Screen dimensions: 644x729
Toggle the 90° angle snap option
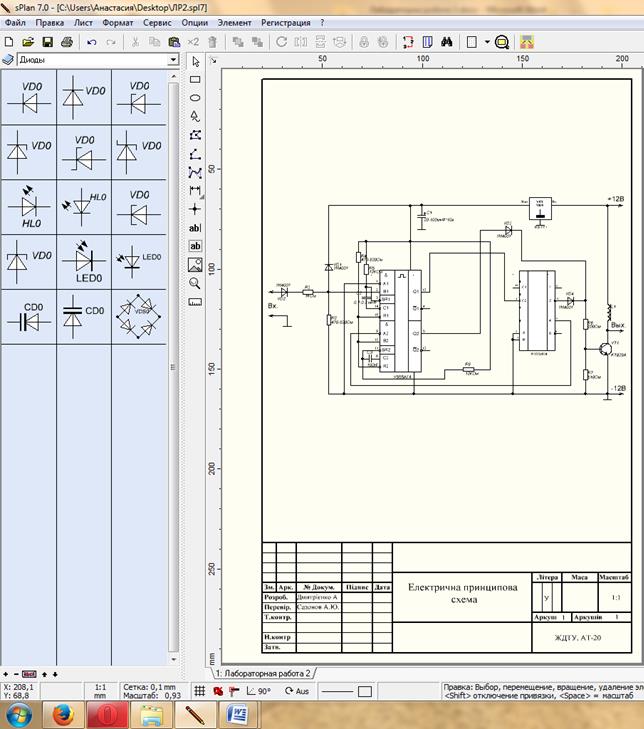click(x=259, y=691)
